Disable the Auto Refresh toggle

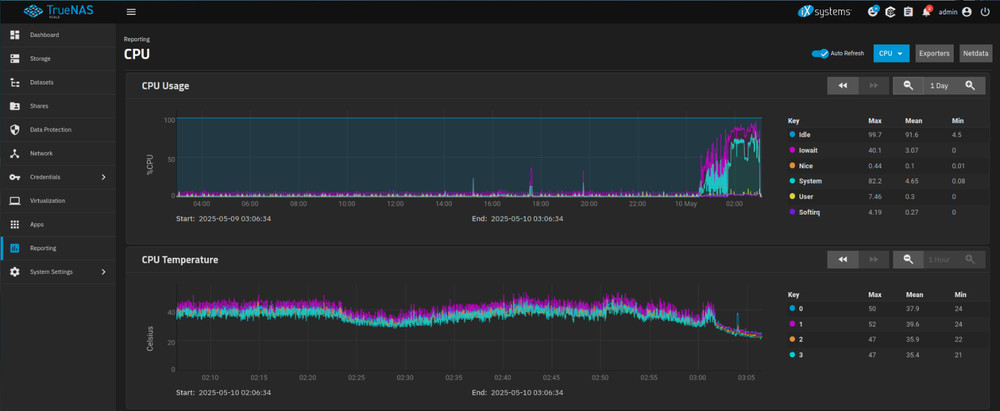tap(820, 54)
